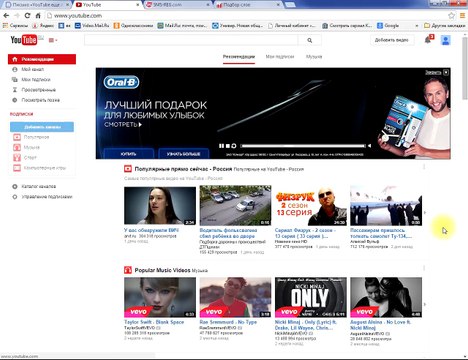This screenshot has height=360, width=468.
Task: Close the Oral-B ad banner
Action: click(x=446, y=72)
